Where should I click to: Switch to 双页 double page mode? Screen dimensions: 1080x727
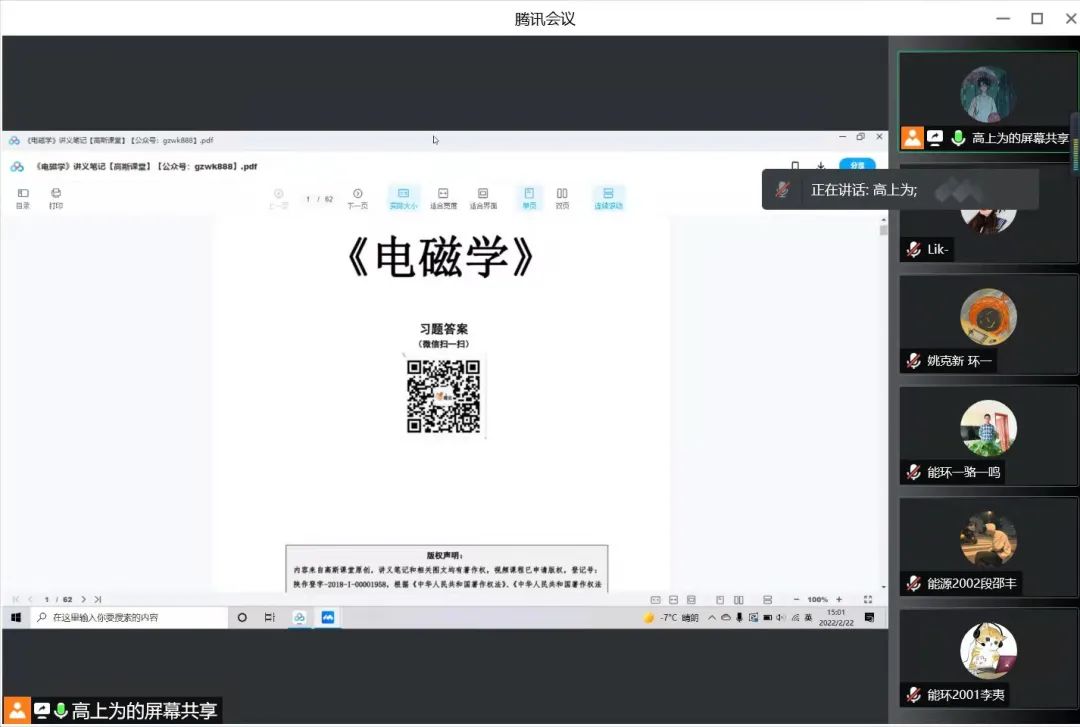[562, 198]
